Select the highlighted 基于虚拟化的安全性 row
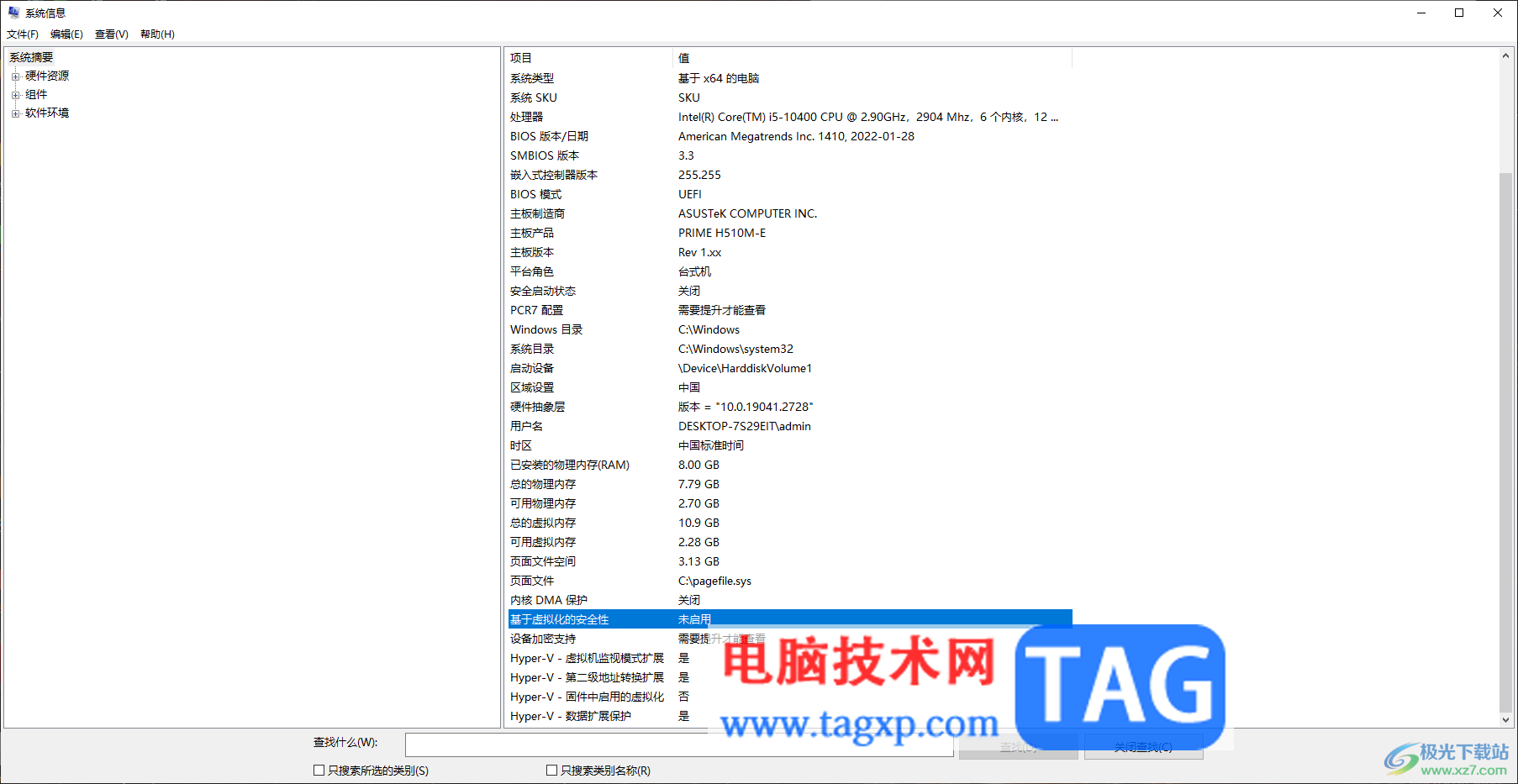 click(790, 619)
